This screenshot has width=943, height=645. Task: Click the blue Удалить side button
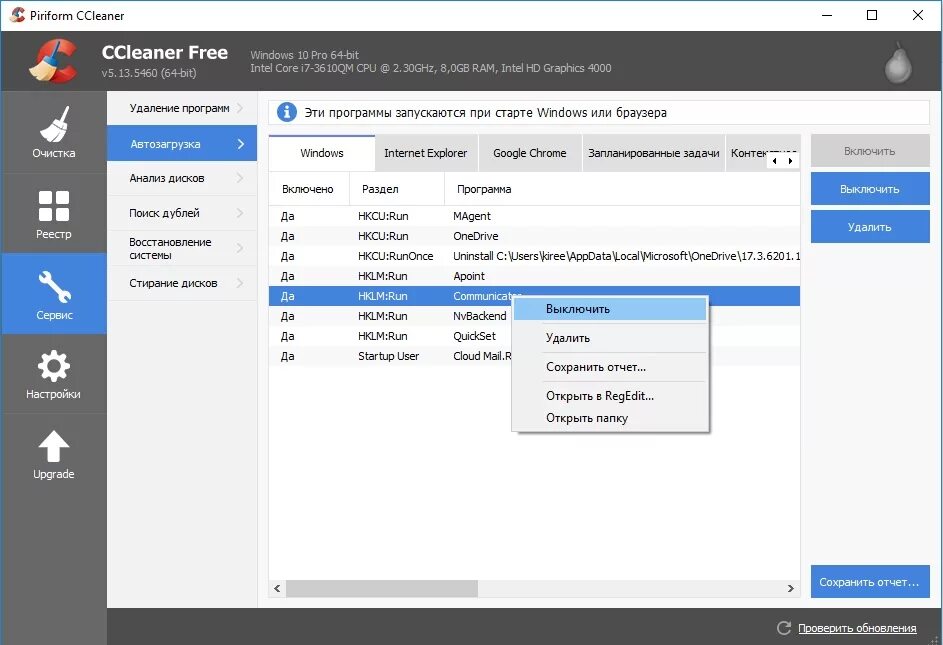pyautogui.click(x=870, y=227)
